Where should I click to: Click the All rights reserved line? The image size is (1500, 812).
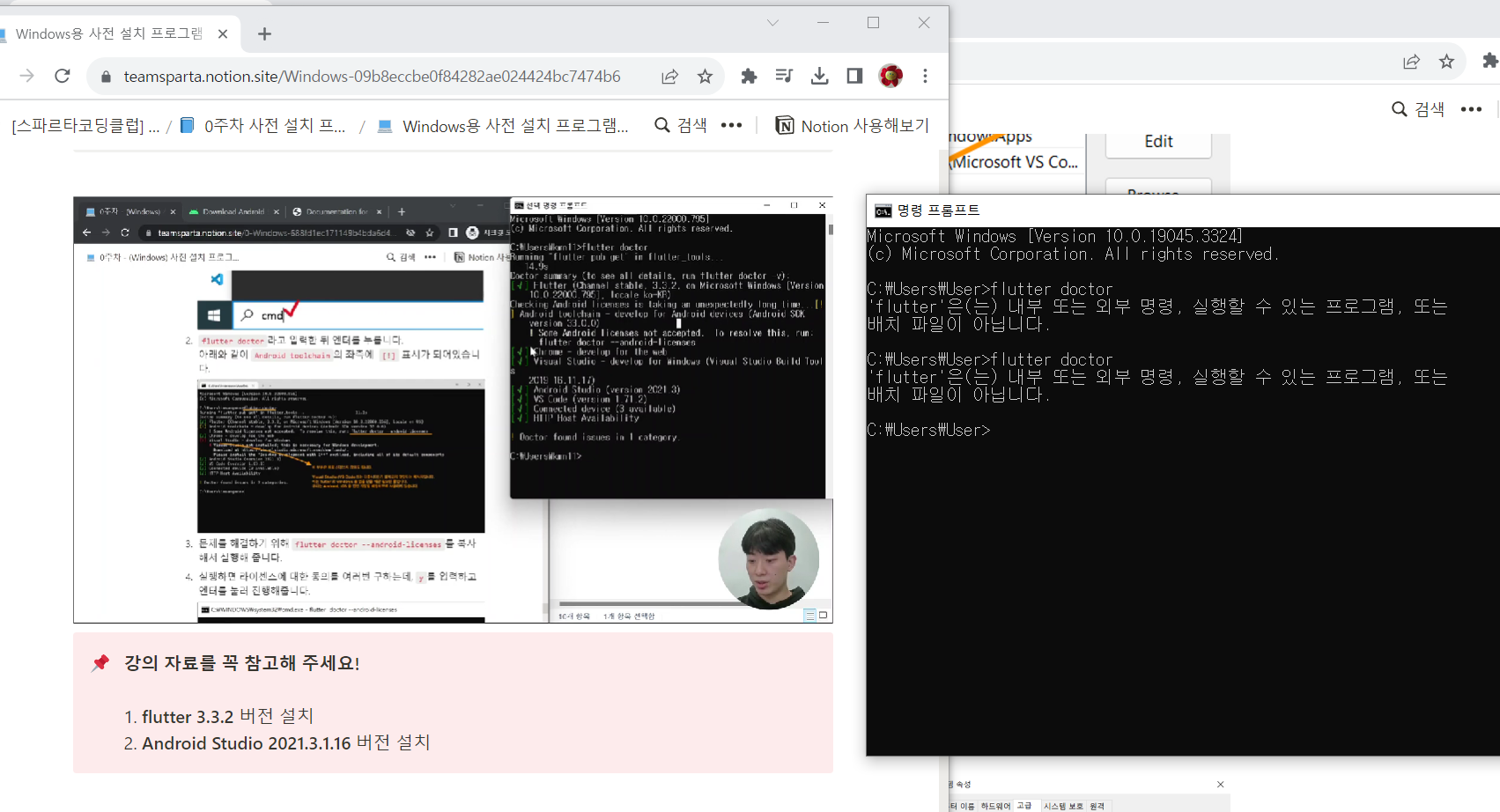click(1073, 254)
